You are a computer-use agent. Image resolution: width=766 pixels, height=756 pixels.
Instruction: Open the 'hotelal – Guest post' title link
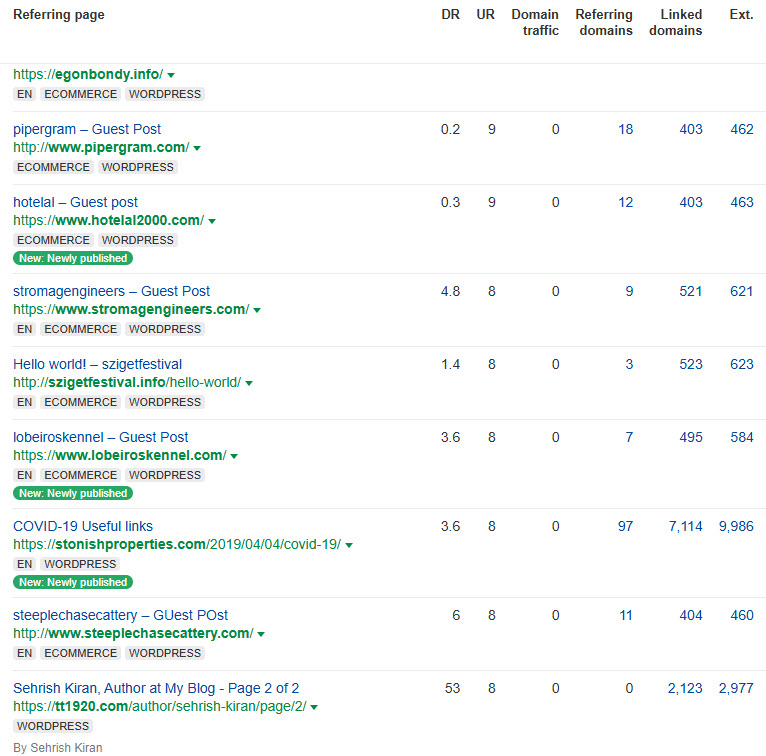click(75, 202)
